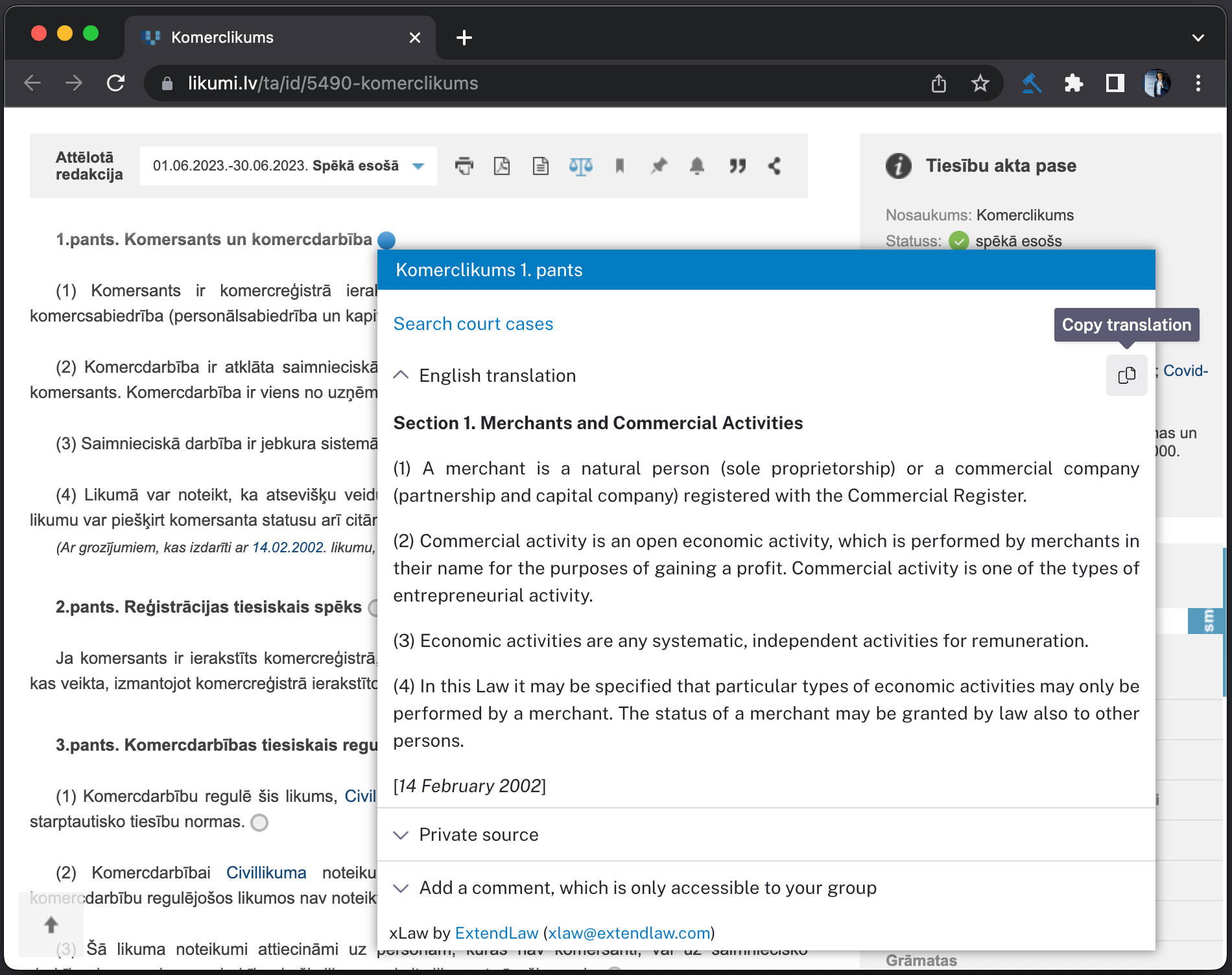Open the browser extensions puzzle icon
Screen dimensions: 1232x975
point(1074,83)
